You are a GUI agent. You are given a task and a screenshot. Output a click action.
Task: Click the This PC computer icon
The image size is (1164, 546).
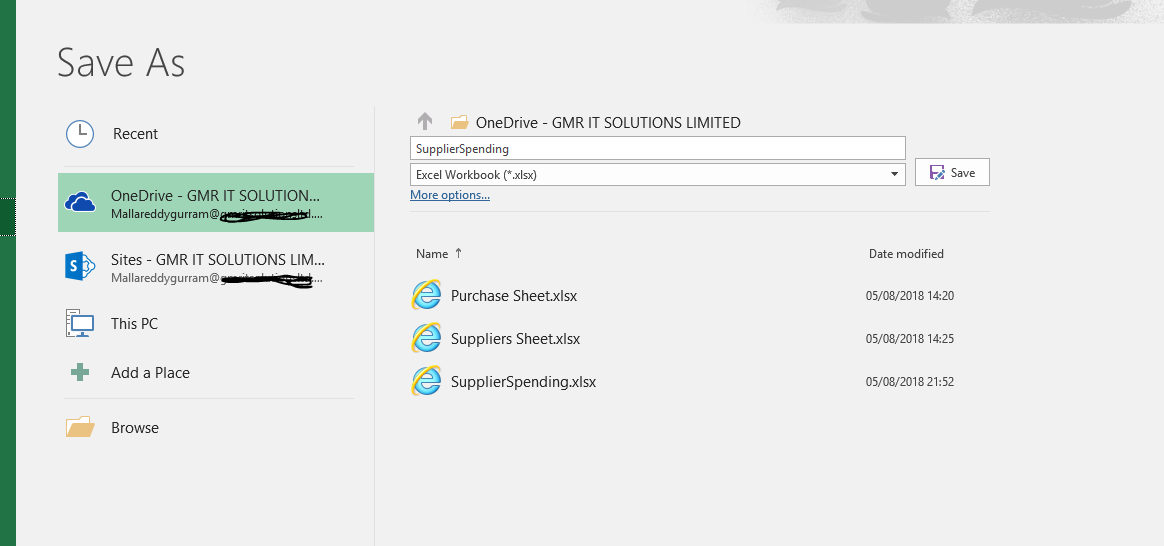click(x=80, y=323)
